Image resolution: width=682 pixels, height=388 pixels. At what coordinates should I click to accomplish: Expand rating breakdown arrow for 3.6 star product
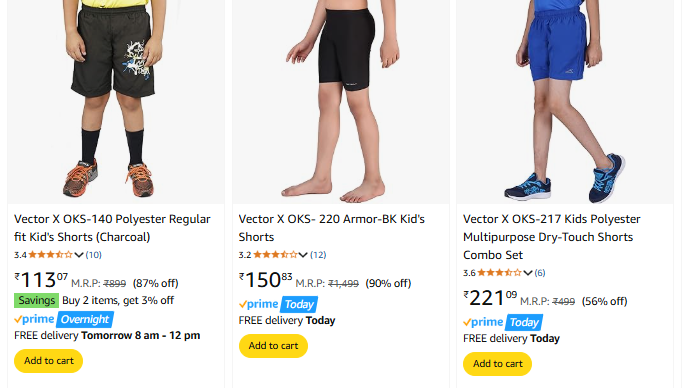[x=528, y=273]
